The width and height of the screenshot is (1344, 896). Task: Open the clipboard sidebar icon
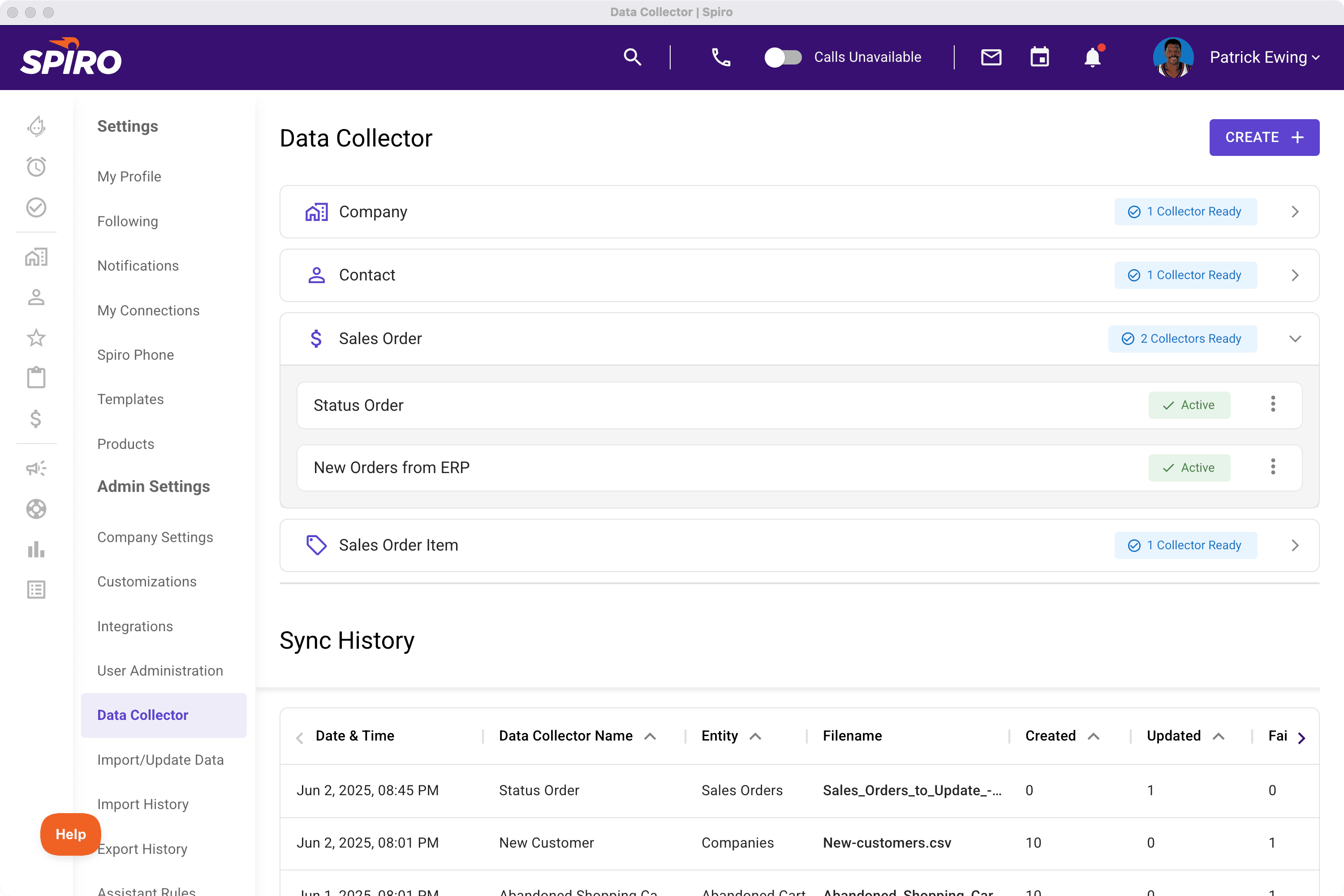36,378
